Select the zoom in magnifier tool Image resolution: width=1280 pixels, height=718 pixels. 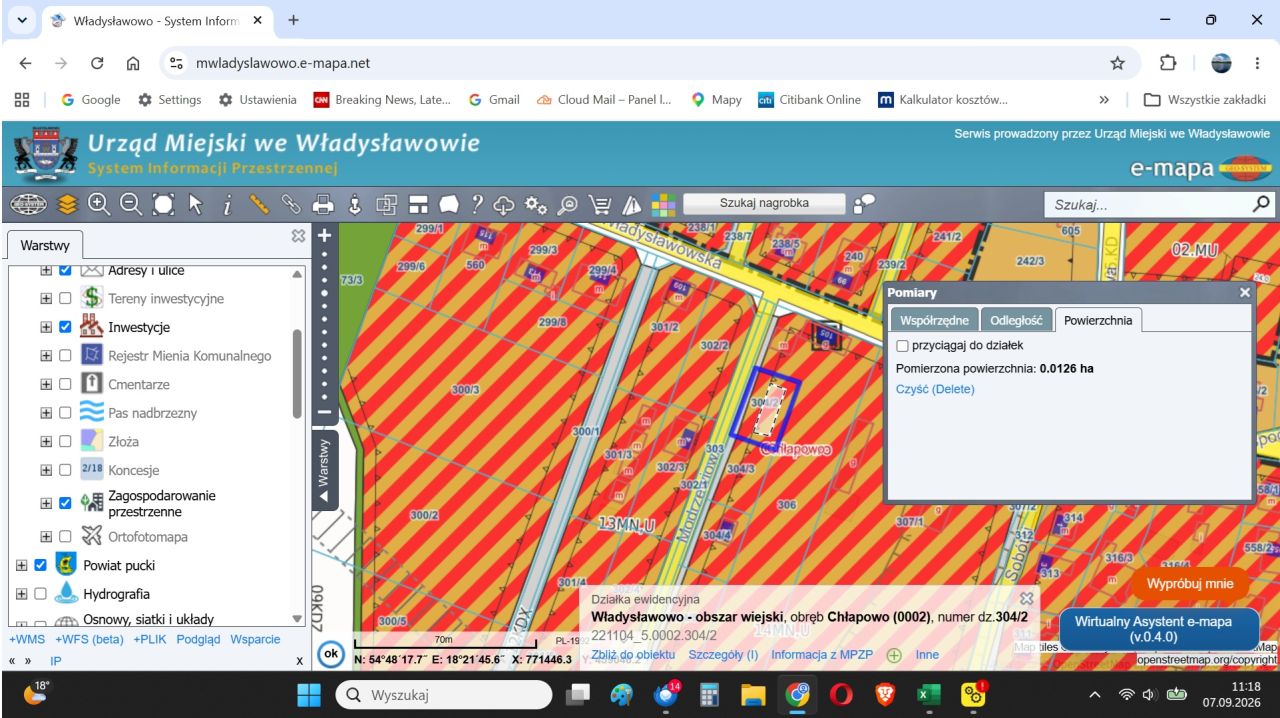[x=100, y=204]
